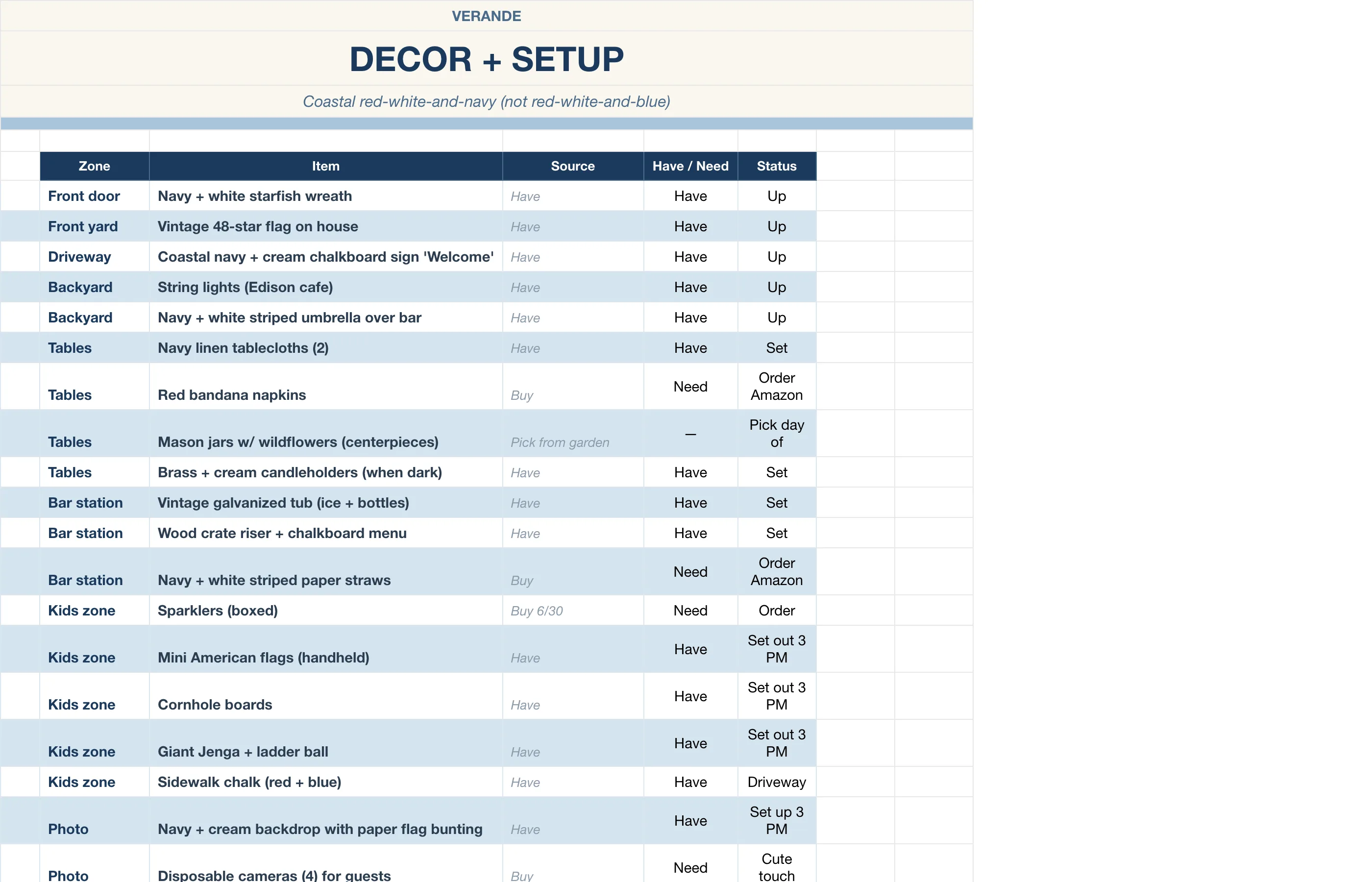Viewport: 1372px width, 882px height.
Task: Select Navy + white striped paper straws cell
Action: 326,571
